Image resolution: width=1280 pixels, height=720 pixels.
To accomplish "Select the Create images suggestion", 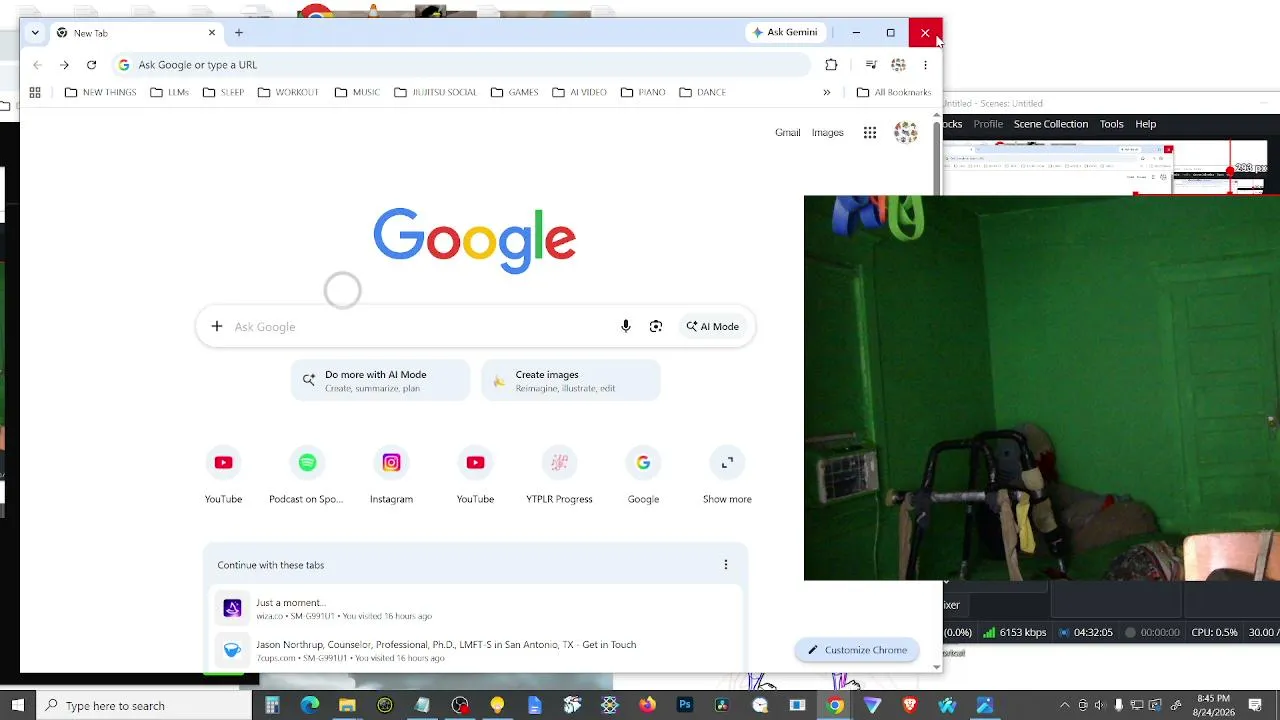I will point(571,381).
